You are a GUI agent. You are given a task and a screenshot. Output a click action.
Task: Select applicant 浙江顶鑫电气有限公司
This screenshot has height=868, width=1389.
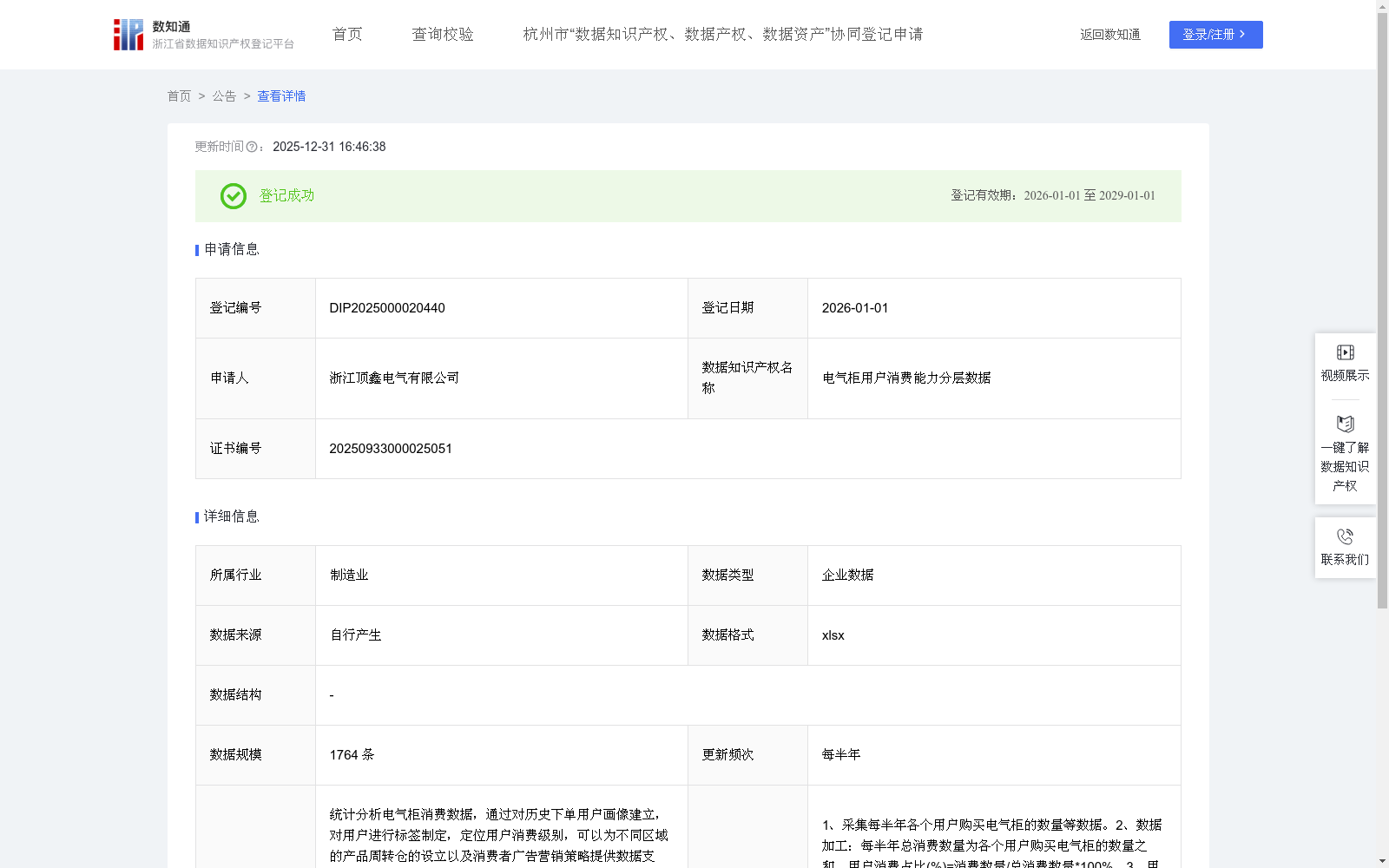[394, 378]
